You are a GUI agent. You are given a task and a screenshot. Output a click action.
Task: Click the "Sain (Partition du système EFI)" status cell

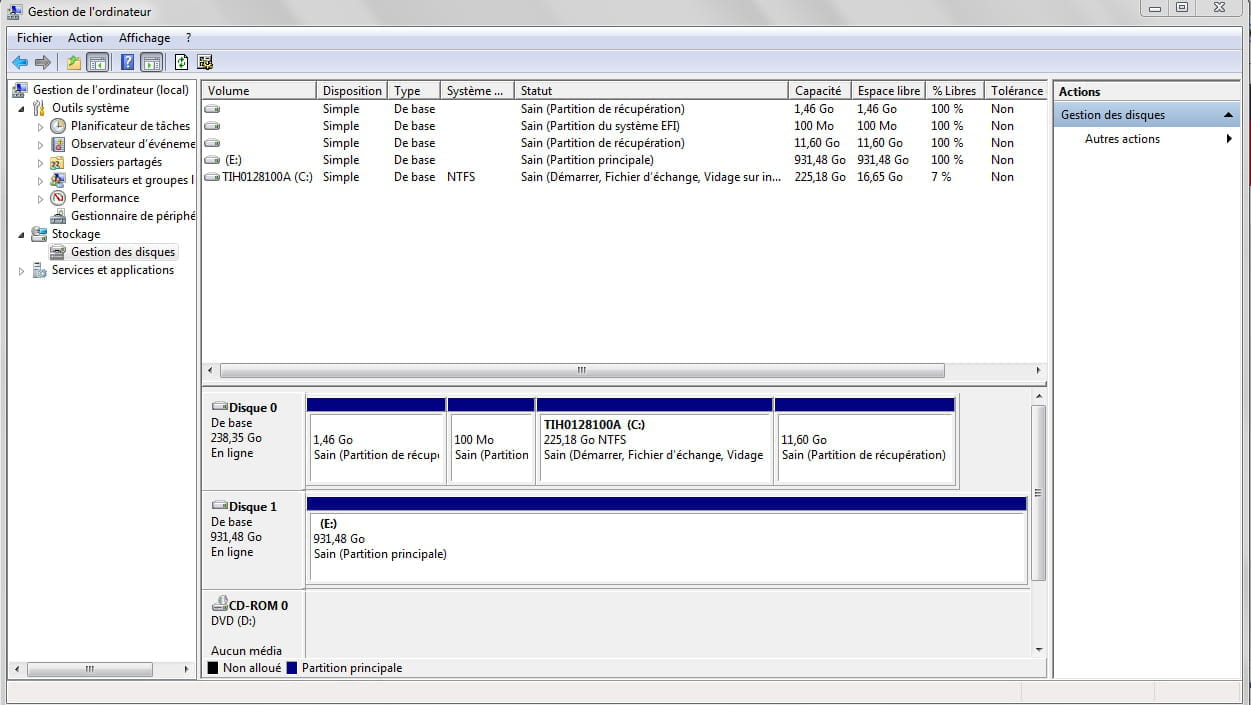[x=602, y=126]
